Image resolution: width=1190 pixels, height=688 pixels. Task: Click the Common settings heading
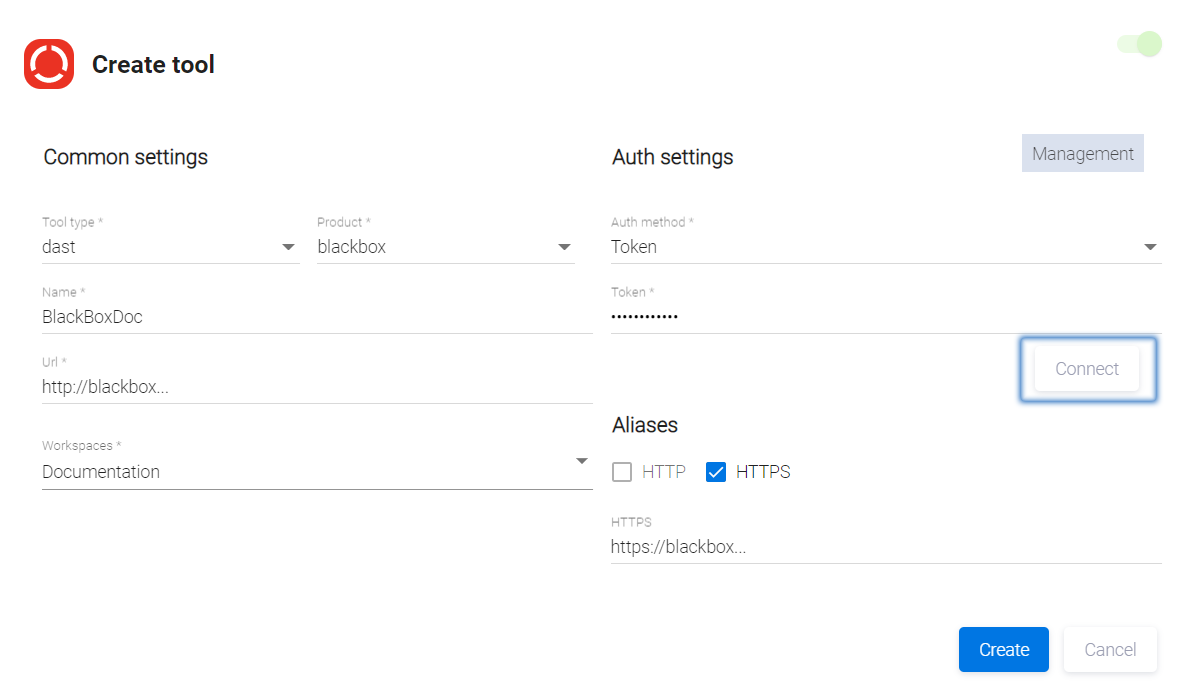(x=126, y=157)
